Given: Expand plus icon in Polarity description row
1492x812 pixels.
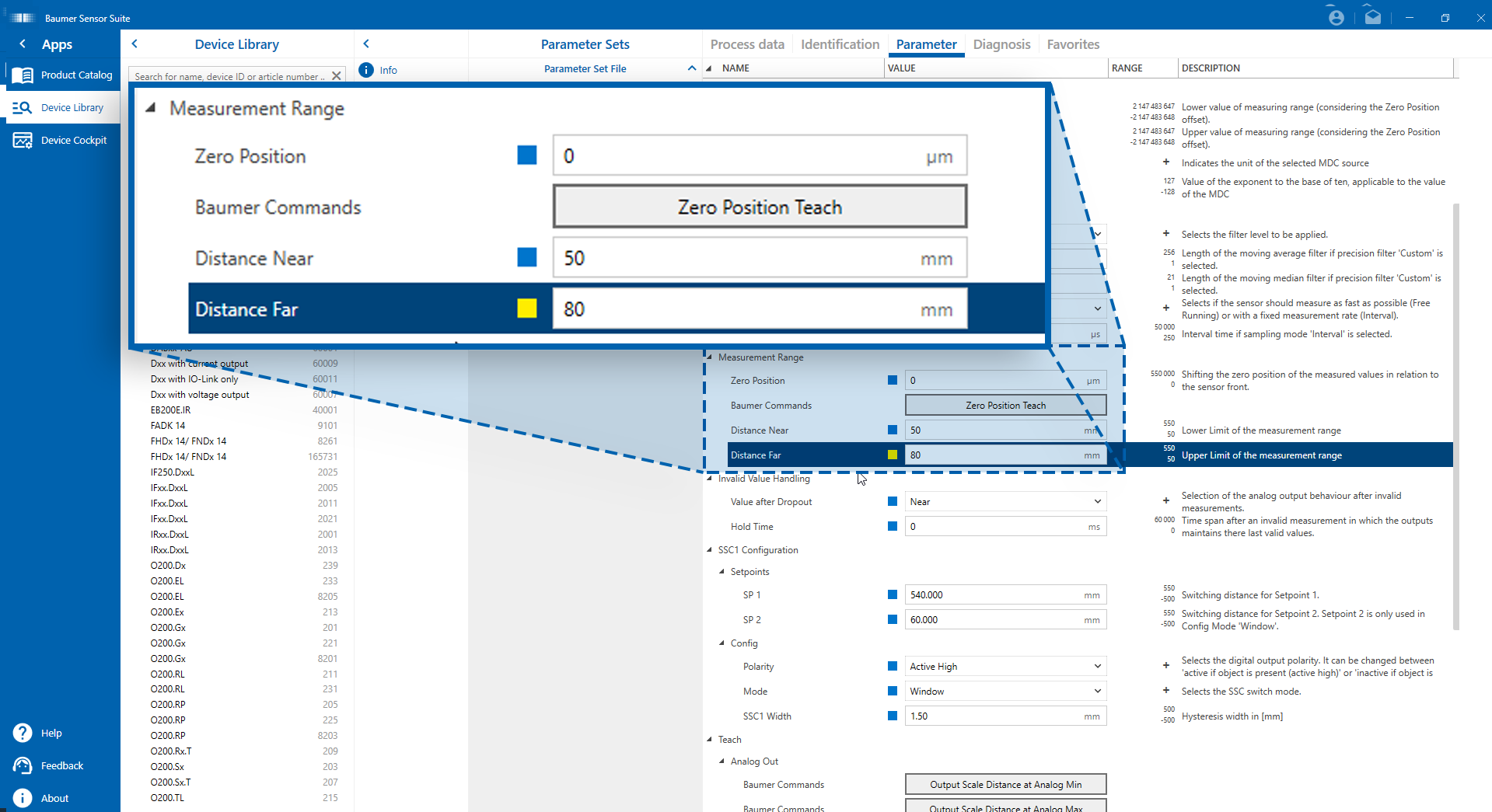Looking at the screenshot, I should point(1166,665).
